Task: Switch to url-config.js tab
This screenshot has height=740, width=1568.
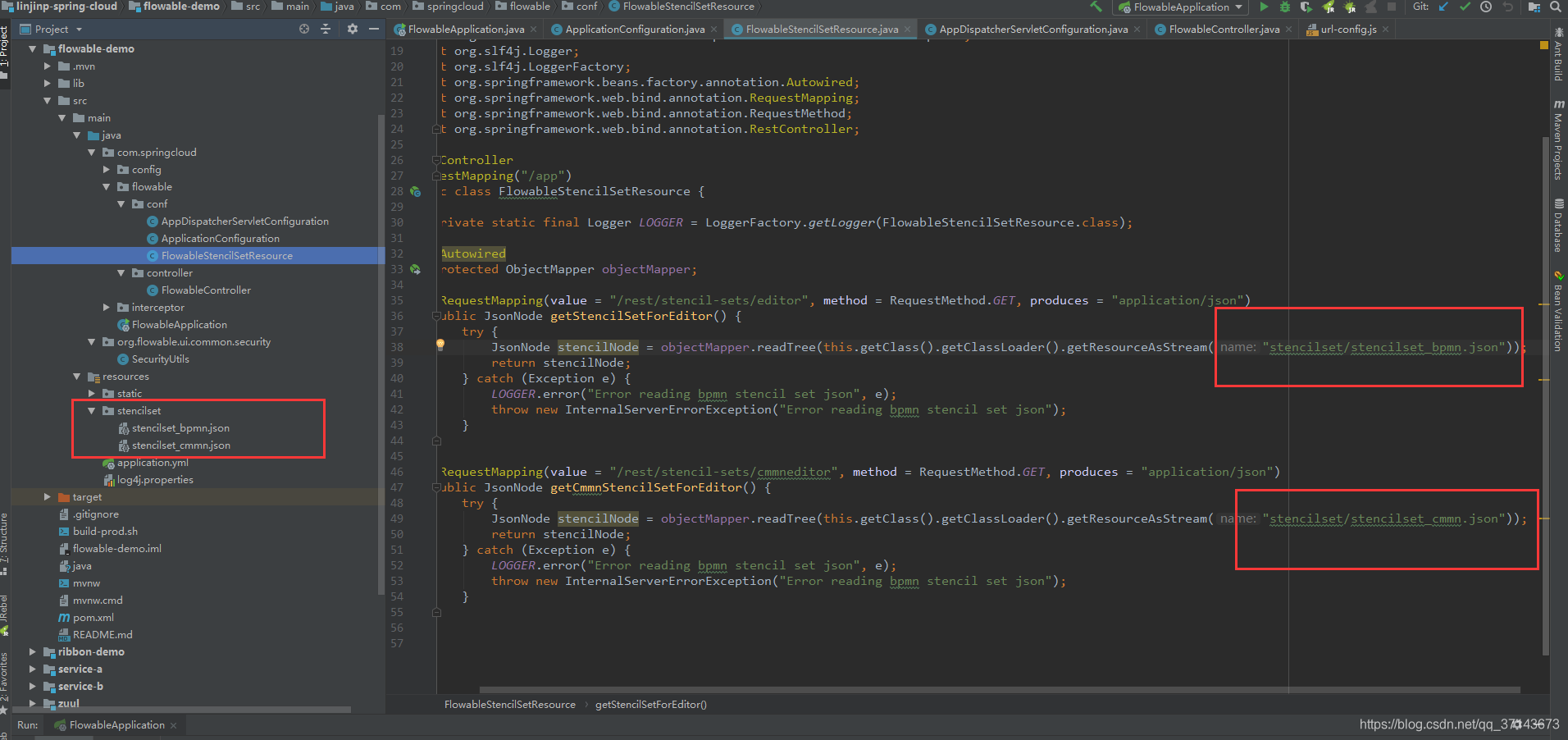Action: click(1348, 30)
